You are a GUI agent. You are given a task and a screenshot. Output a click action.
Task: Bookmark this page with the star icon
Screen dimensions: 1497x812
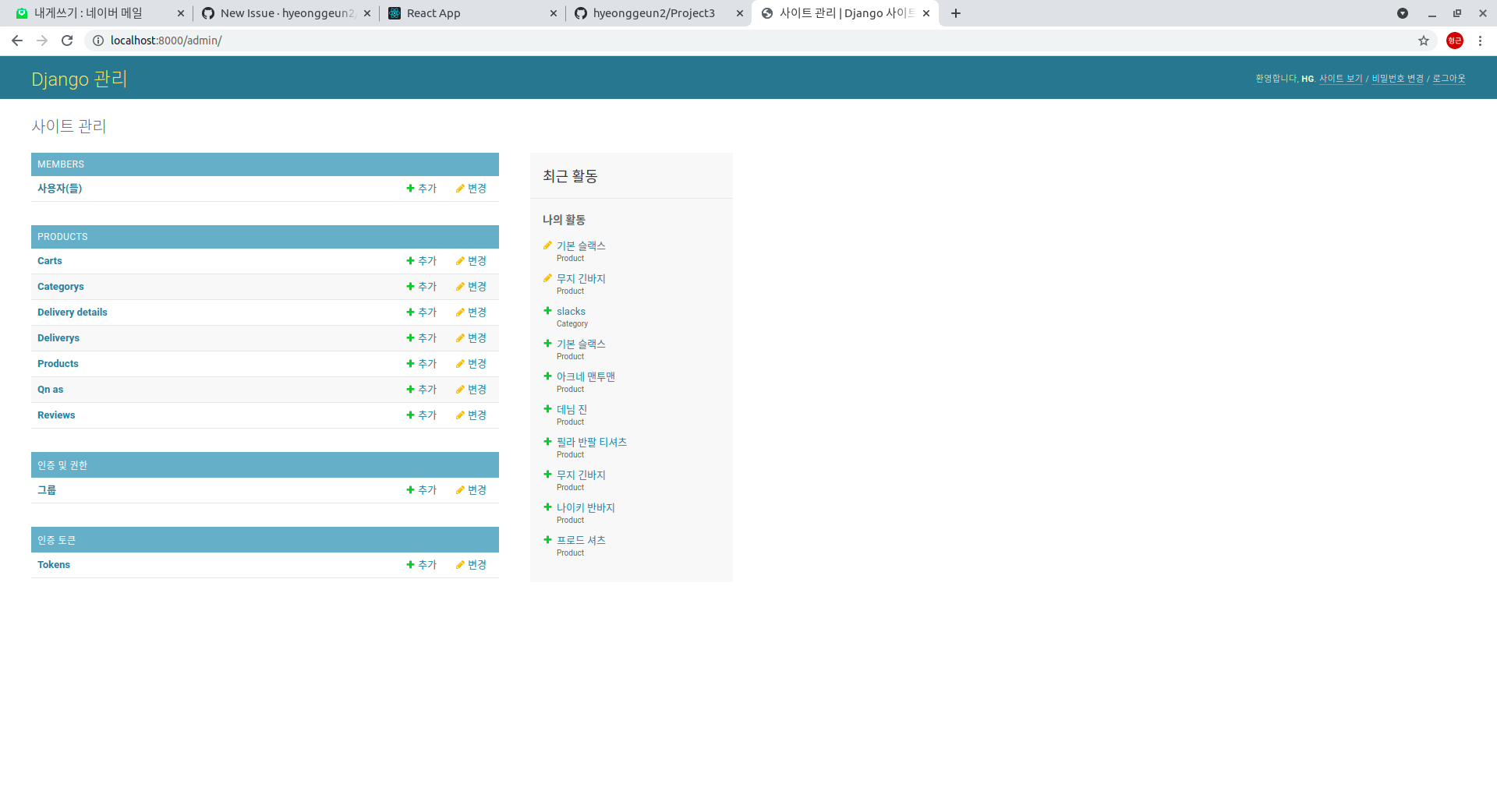coord(1424,41)
